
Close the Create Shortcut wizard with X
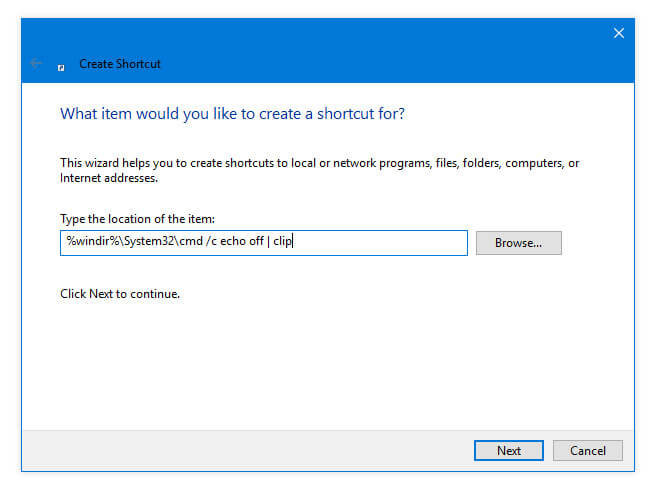click(x=619, y=33)
